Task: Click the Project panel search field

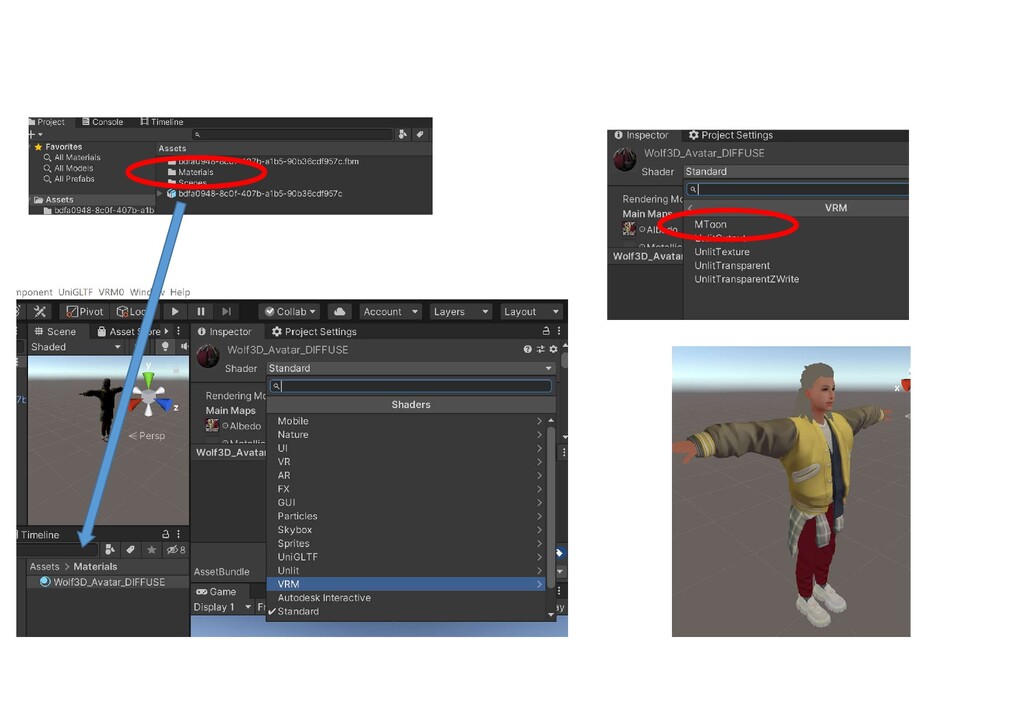Action: tap(293, 134)
